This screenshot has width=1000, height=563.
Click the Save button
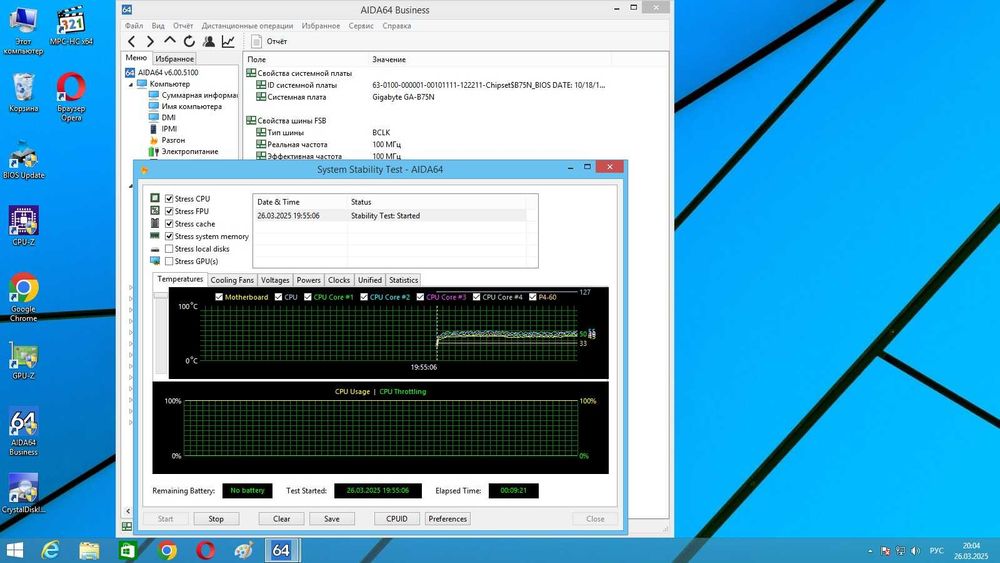(332, 519)
